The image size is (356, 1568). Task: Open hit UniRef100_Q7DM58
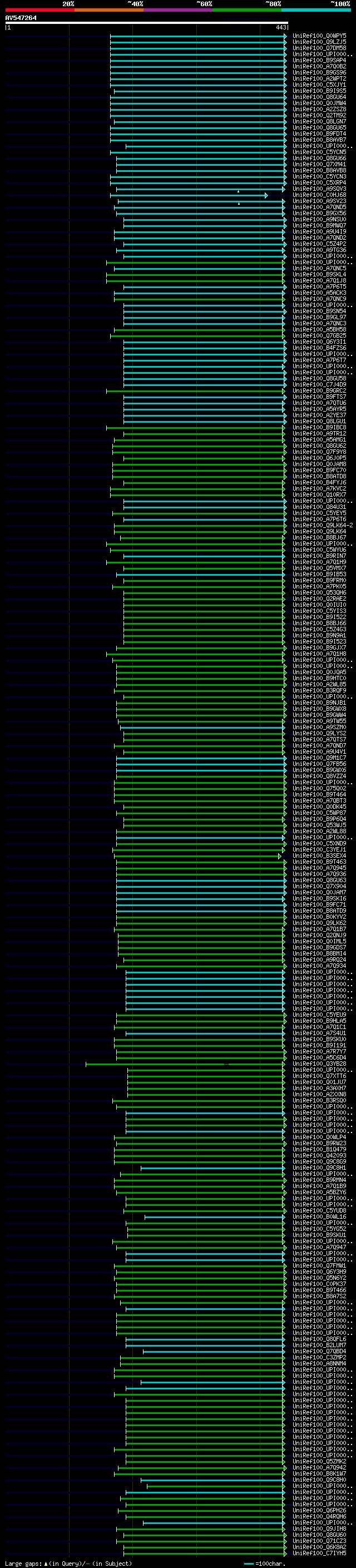[319, 48]
